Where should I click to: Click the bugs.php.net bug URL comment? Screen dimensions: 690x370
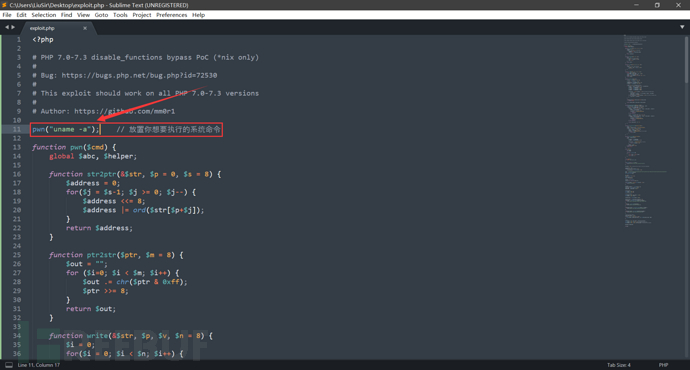pos(125,76)
